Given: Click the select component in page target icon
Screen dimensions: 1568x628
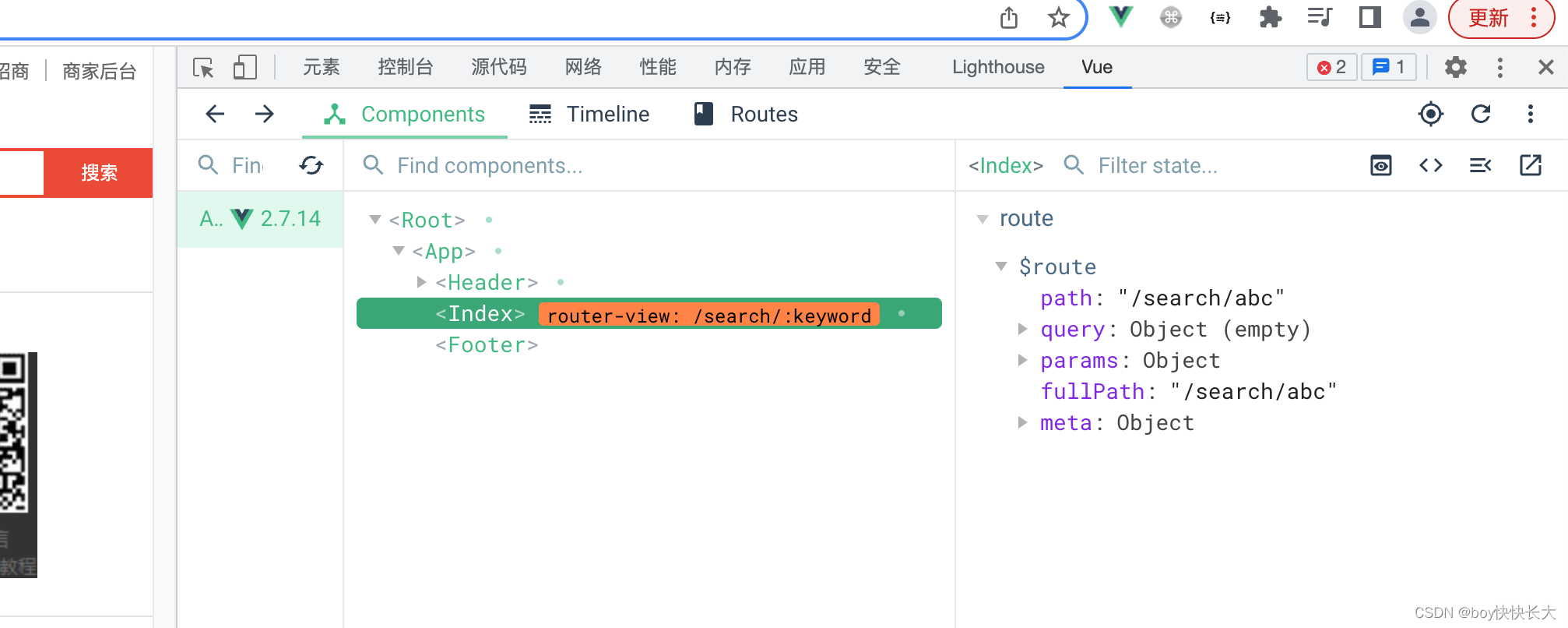Looking at the screenshot, I should [x=1431, y=114].
